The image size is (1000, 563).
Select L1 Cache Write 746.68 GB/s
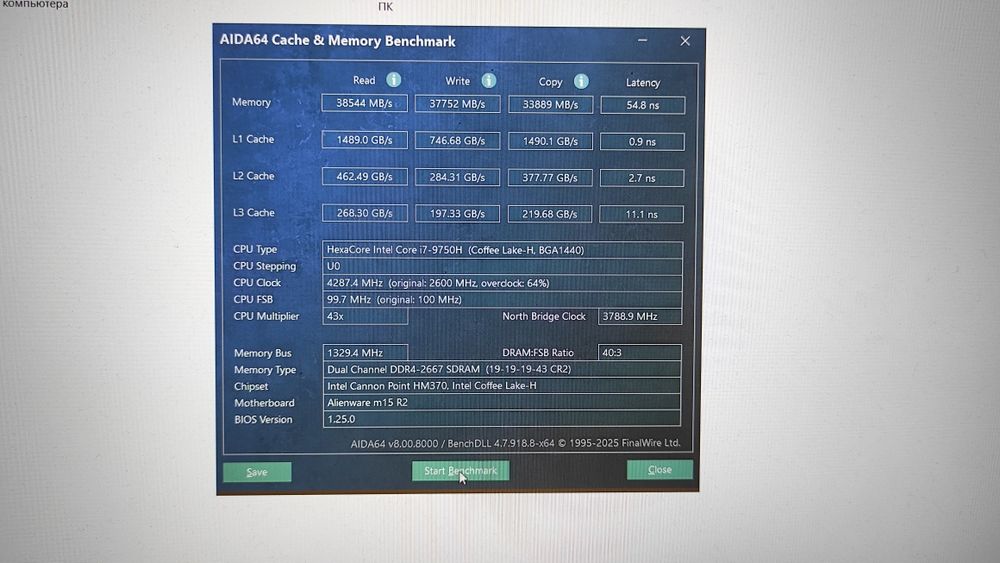pyautogui.click(x=457, y=140)
